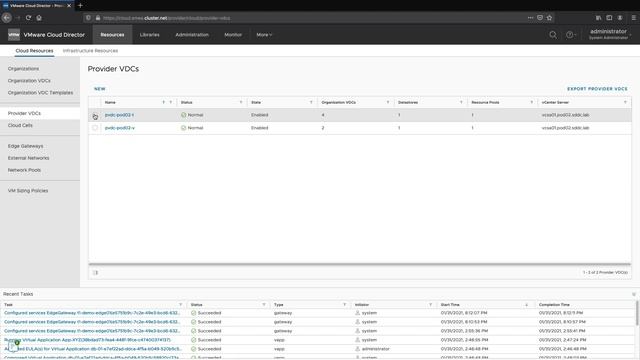Image resolution: width=640 pixels, height=360 pixels.
Task: Open Edge Gateways in sidebar
Action: coord(25,146)
